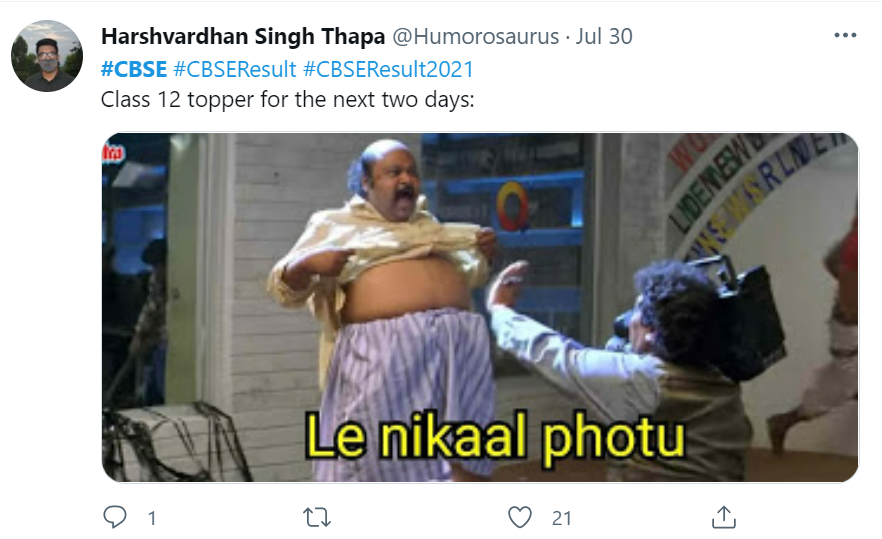Screen dimensions: 882x539
Task: Click the red logo in image corner
Action: [112, 153]
